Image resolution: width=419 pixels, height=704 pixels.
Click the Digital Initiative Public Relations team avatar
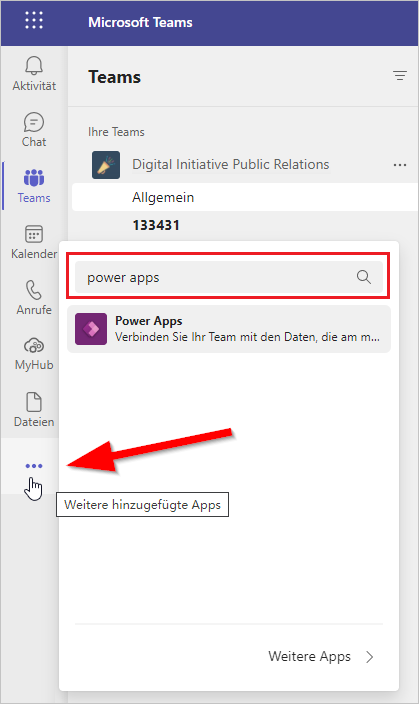point(106,165)
